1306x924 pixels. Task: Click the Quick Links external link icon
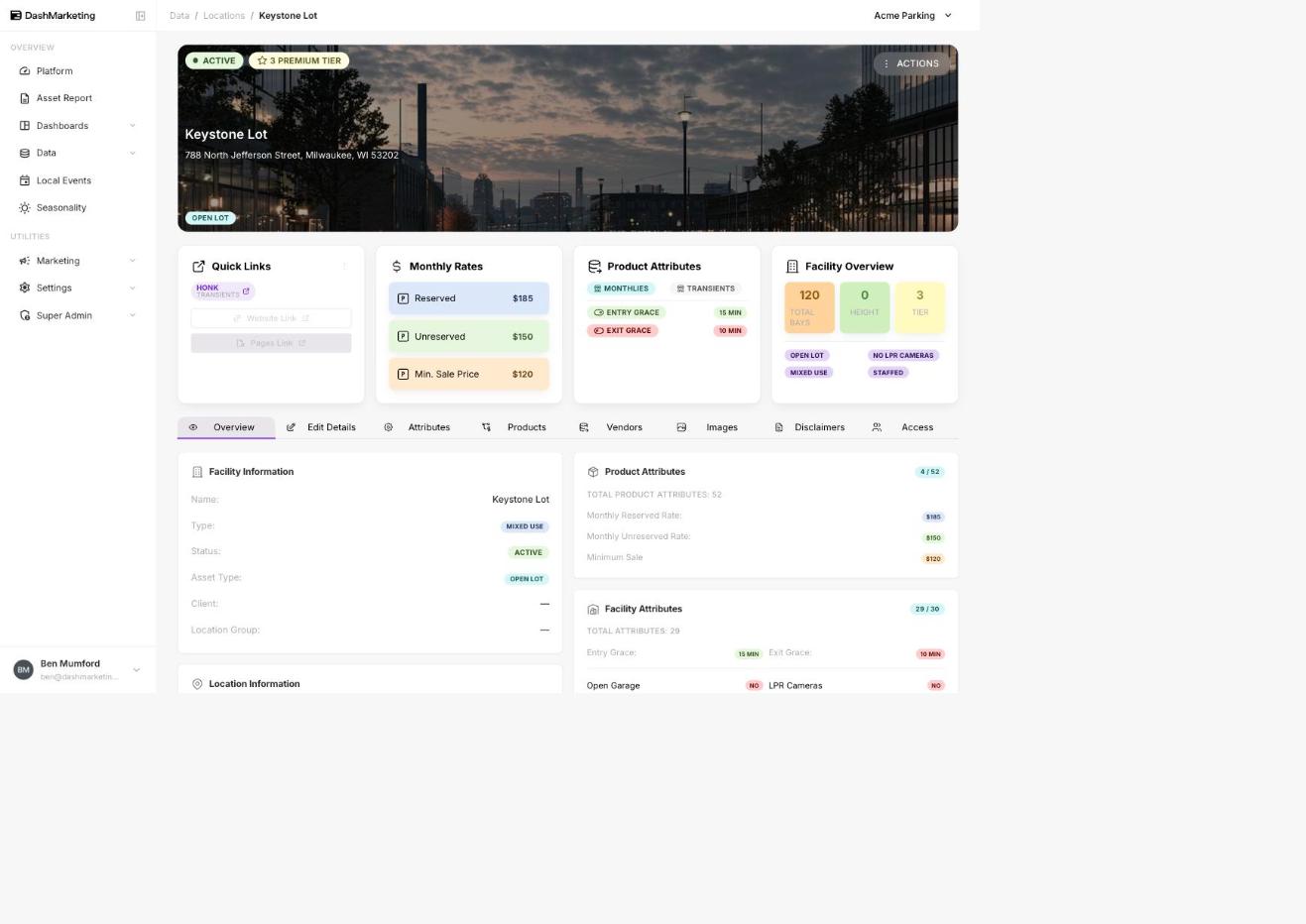point(198,267)
